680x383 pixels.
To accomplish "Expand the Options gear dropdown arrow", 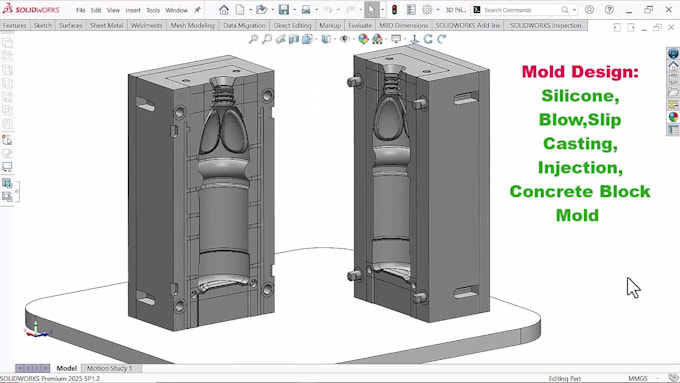I will click(438, 10).
